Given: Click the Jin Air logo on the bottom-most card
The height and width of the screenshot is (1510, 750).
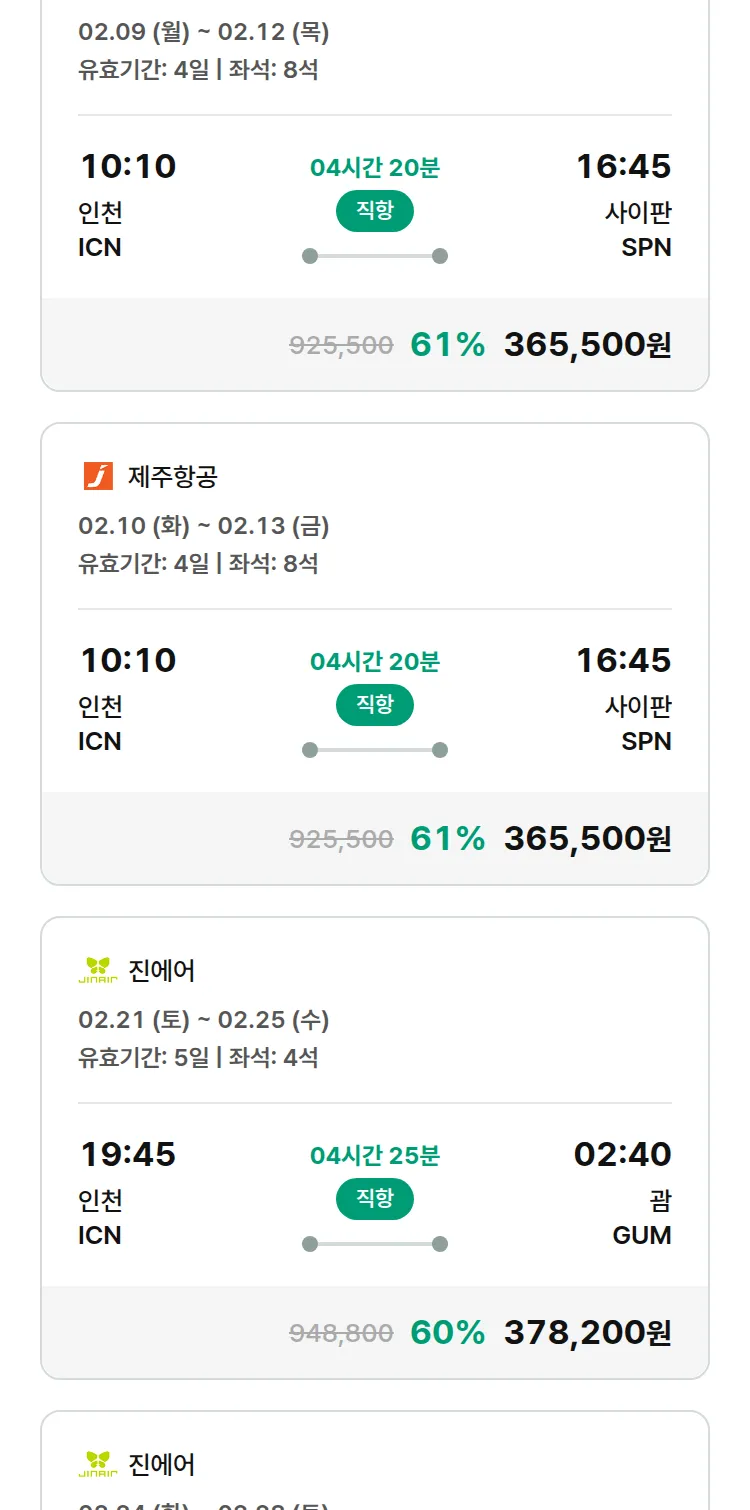Looking at the screenshot, I should [98, 1464].
